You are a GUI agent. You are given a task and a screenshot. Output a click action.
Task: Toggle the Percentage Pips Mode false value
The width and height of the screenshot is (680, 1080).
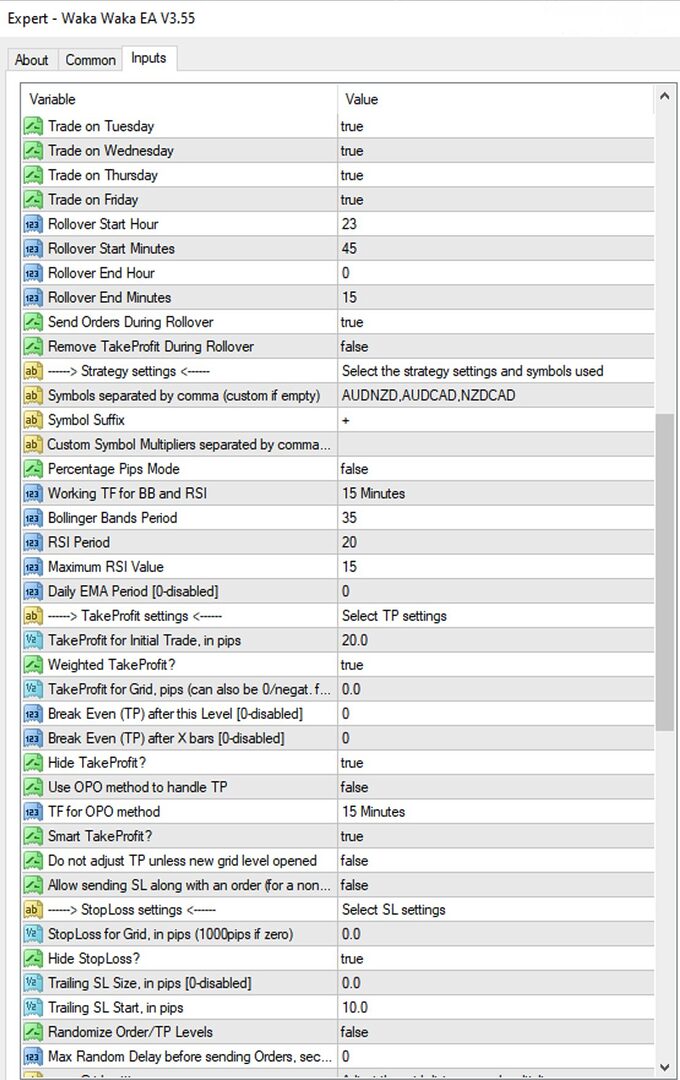point(495,469)
